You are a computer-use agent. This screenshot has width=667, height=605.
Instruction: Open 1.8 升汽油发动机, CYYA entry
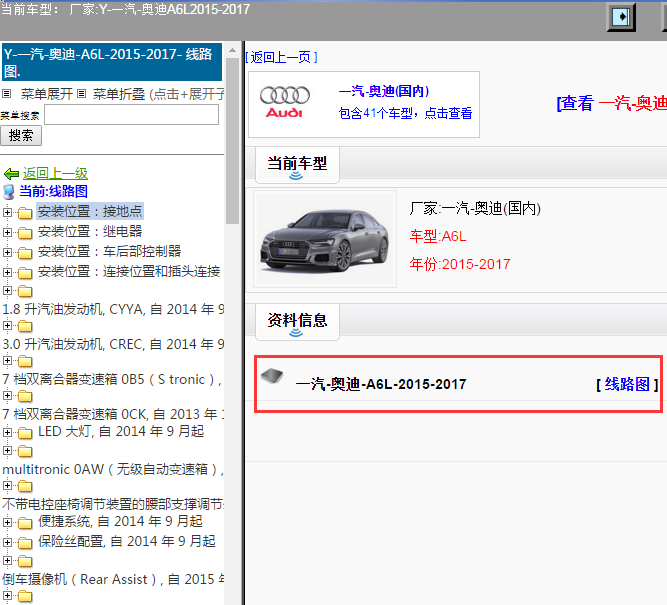(113, 309)
